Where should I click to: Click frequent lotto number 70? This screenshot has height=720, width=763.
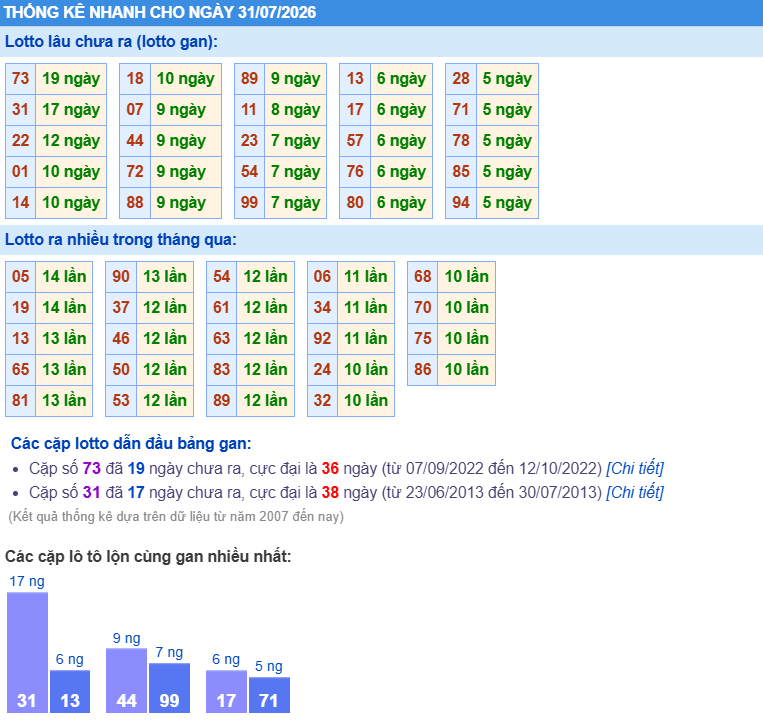click(423, 307)
